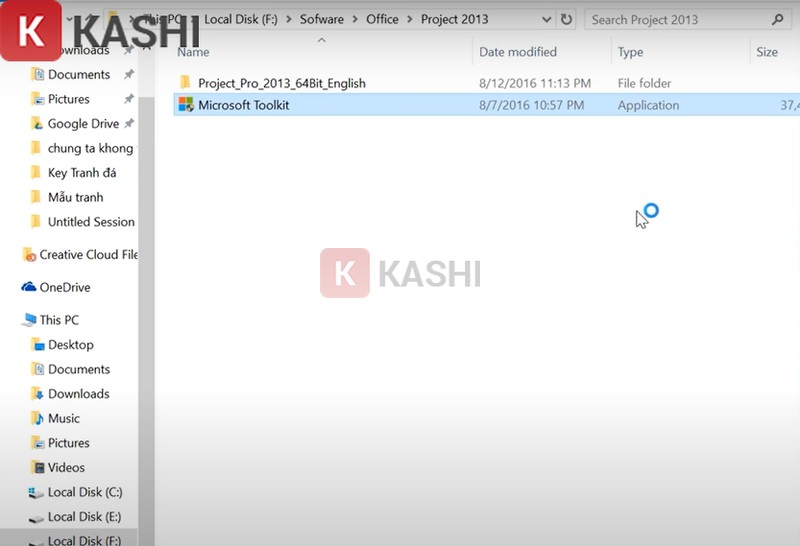Image resolution: width=800 pixels, height=546 pixels.
Task: Click the Pictures icon under Quick access
Action: [x=37, y=99]
